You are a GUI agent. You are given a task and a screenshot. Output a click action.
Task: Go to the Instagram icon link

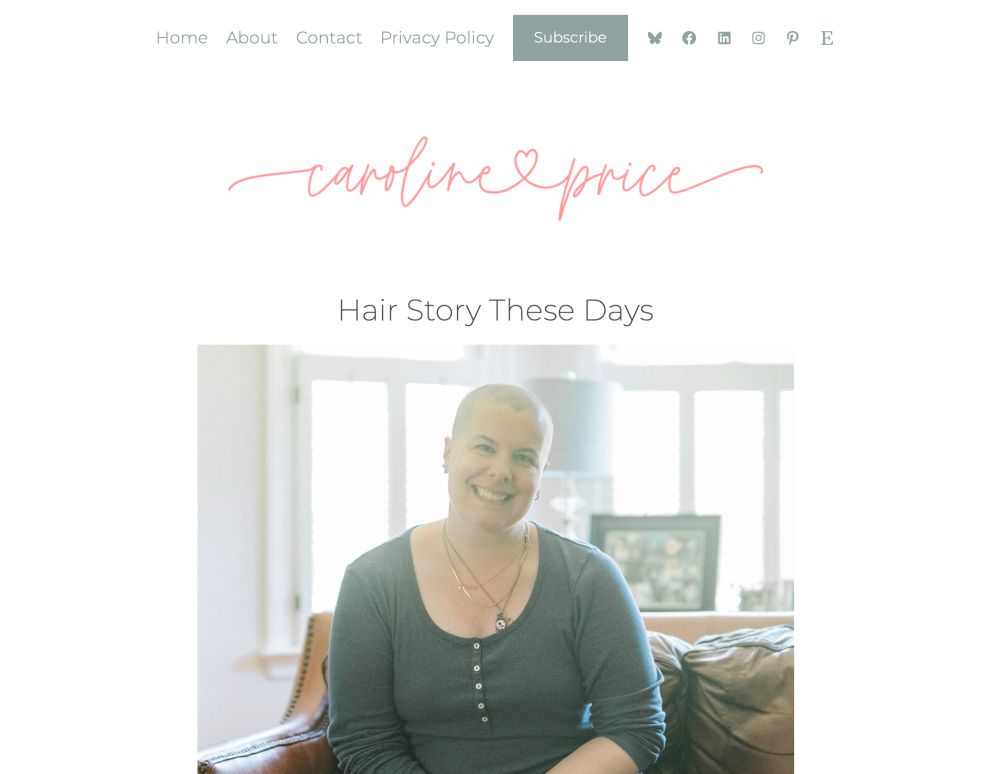pyautogui.click(x=758, y=38)
